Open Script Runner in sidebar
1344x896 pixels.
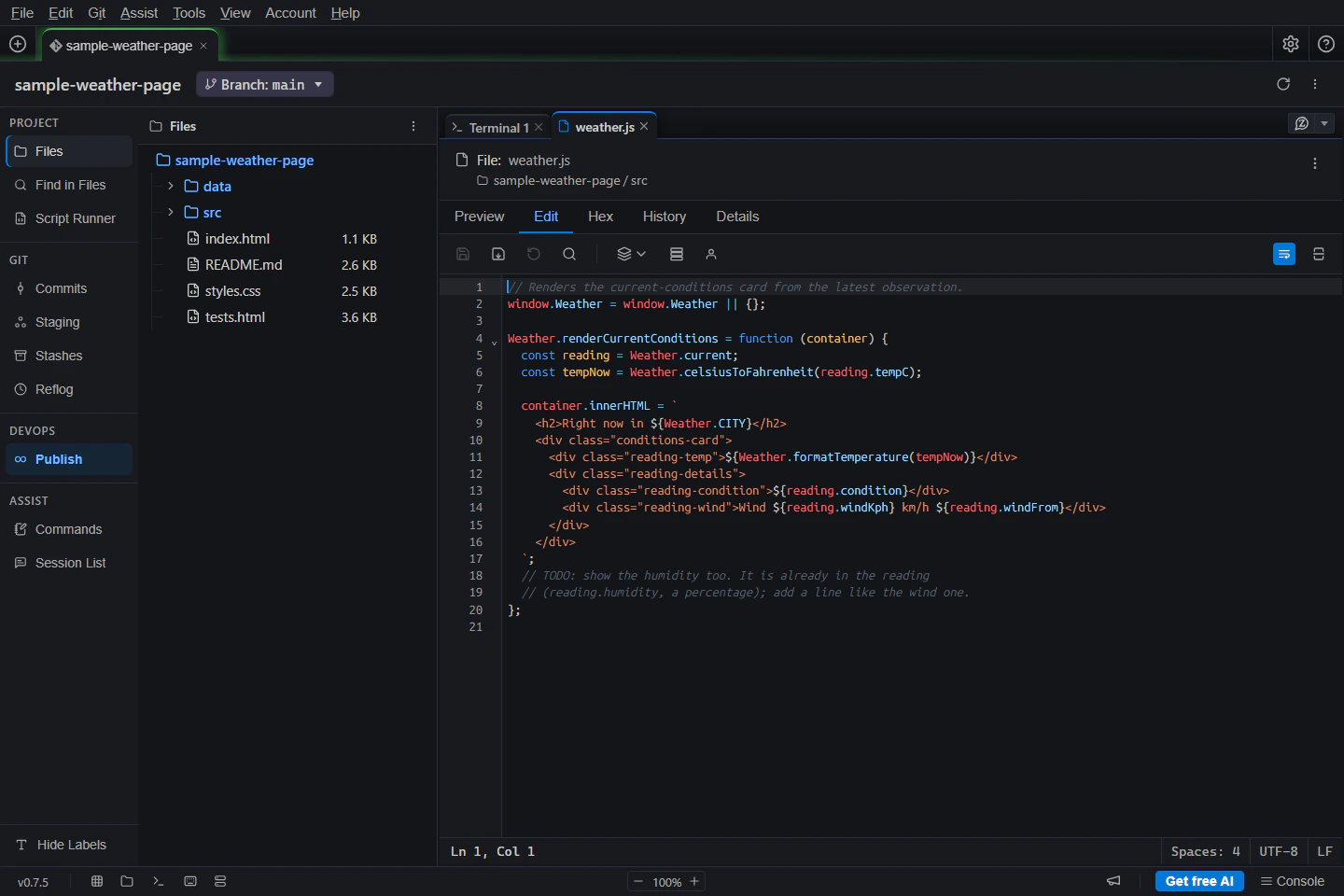pos(70,218)
